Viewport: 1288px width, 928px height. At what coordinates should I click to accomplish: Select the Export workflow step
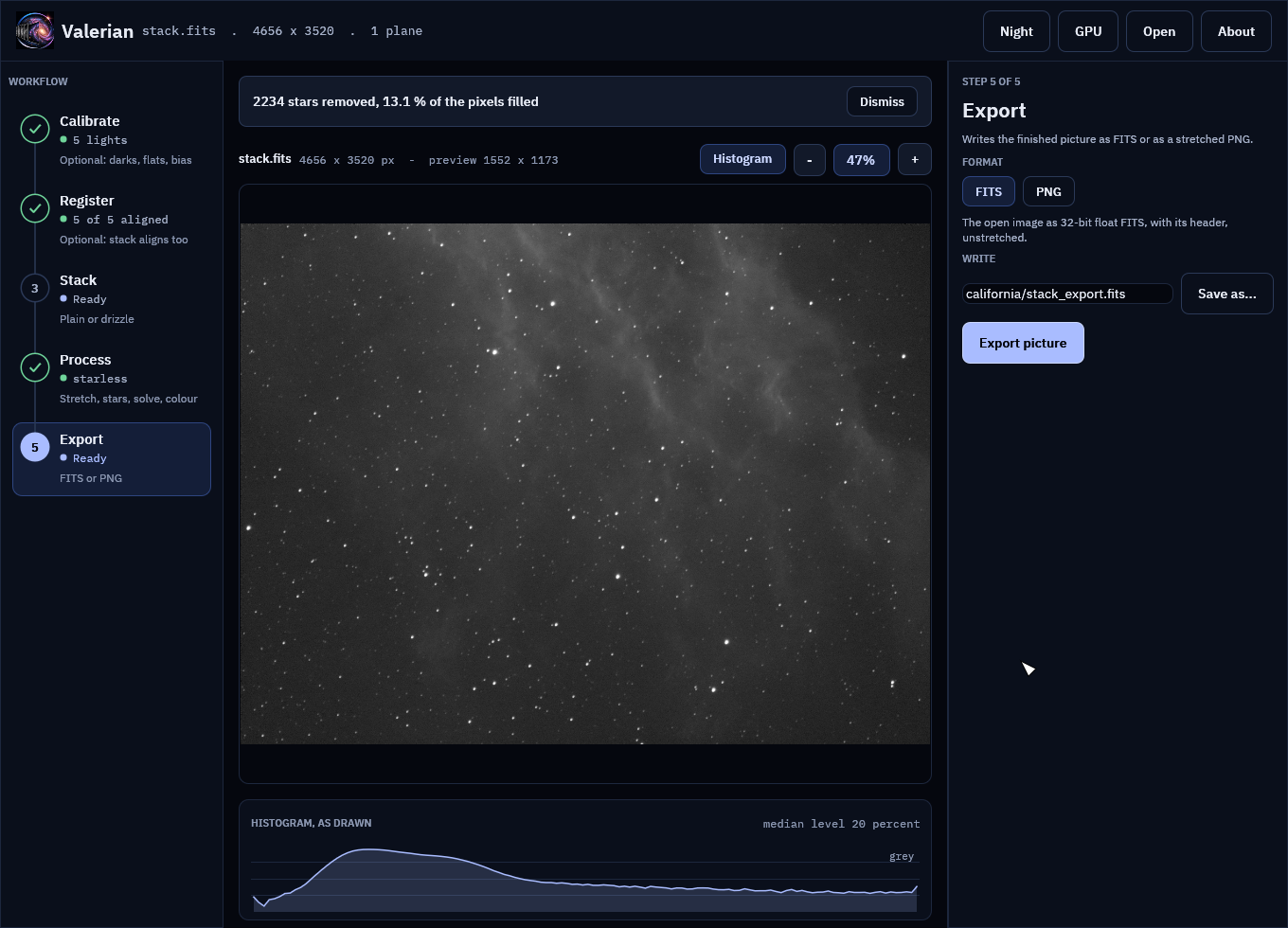pyautogui.click(x=112, y=458)
